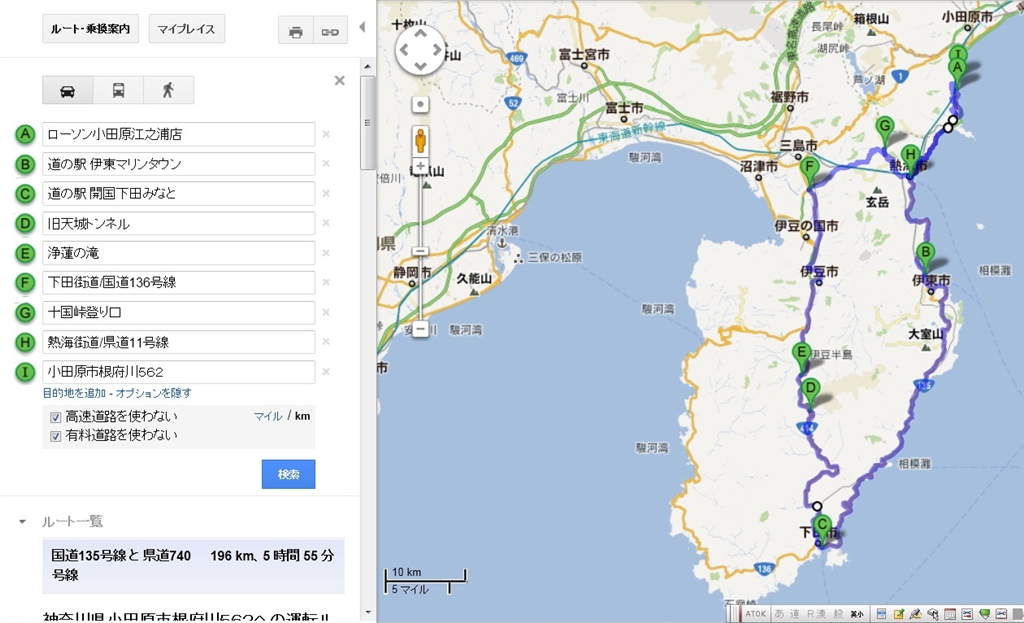Image resolution: width=1024 pixels, height=623 pixels.
Task: Click the print icon button
Action: tap(296, 31)
